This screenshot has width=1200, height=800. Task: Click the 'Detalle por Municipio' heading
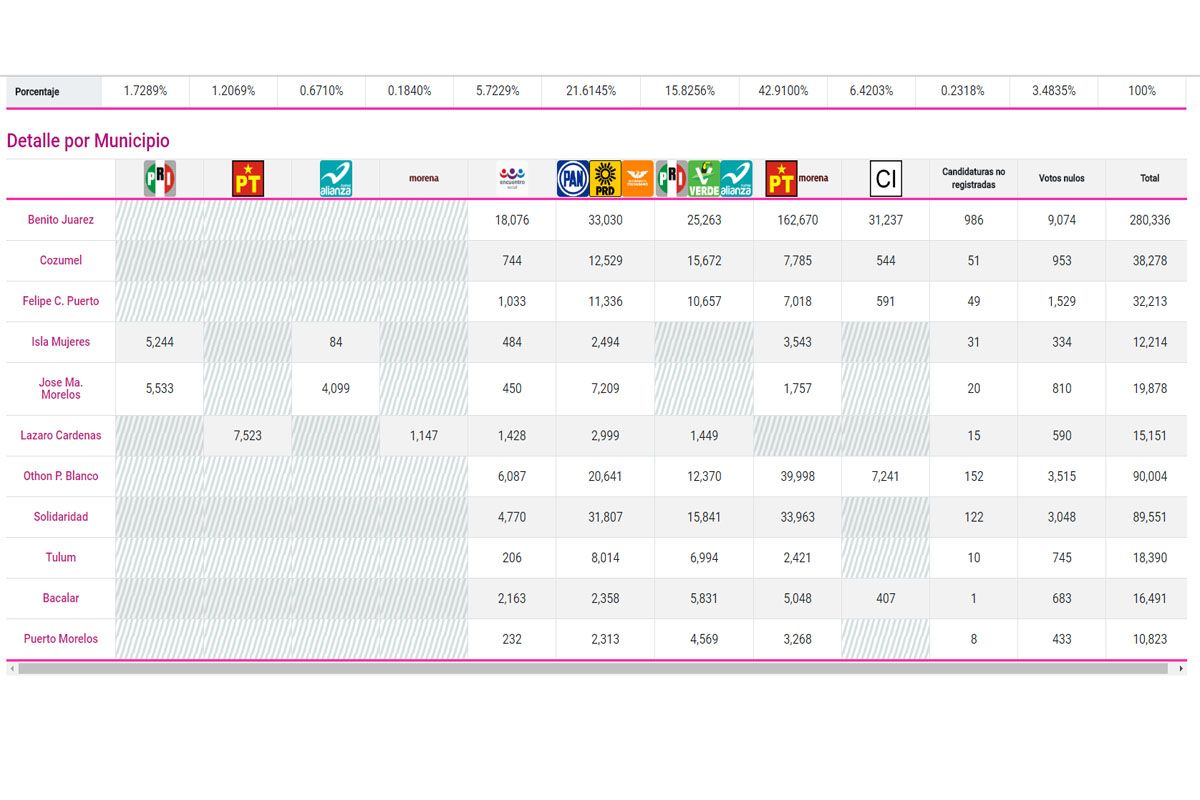[88, 141]
